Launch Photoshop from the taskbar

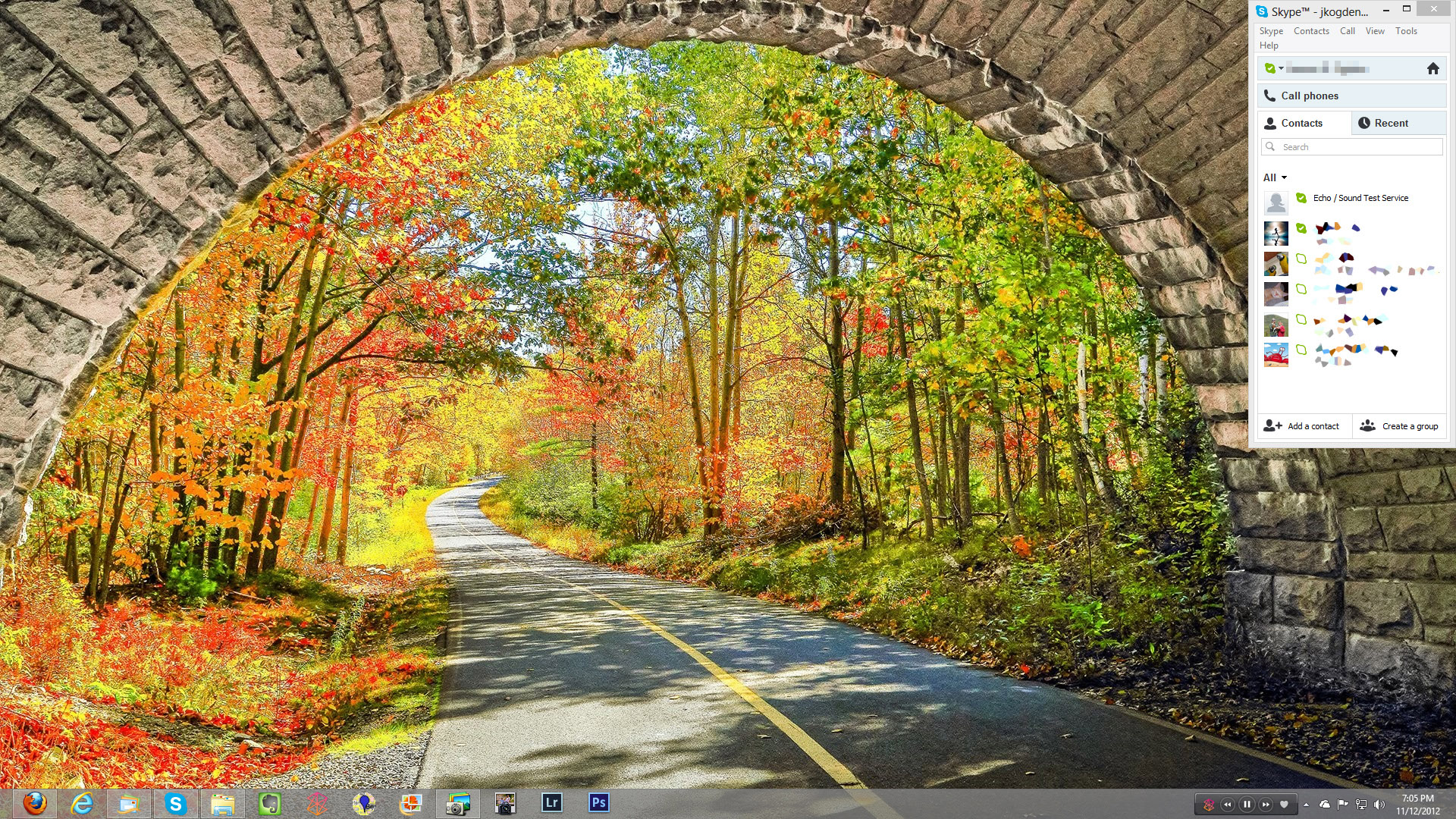coord(598,802)
